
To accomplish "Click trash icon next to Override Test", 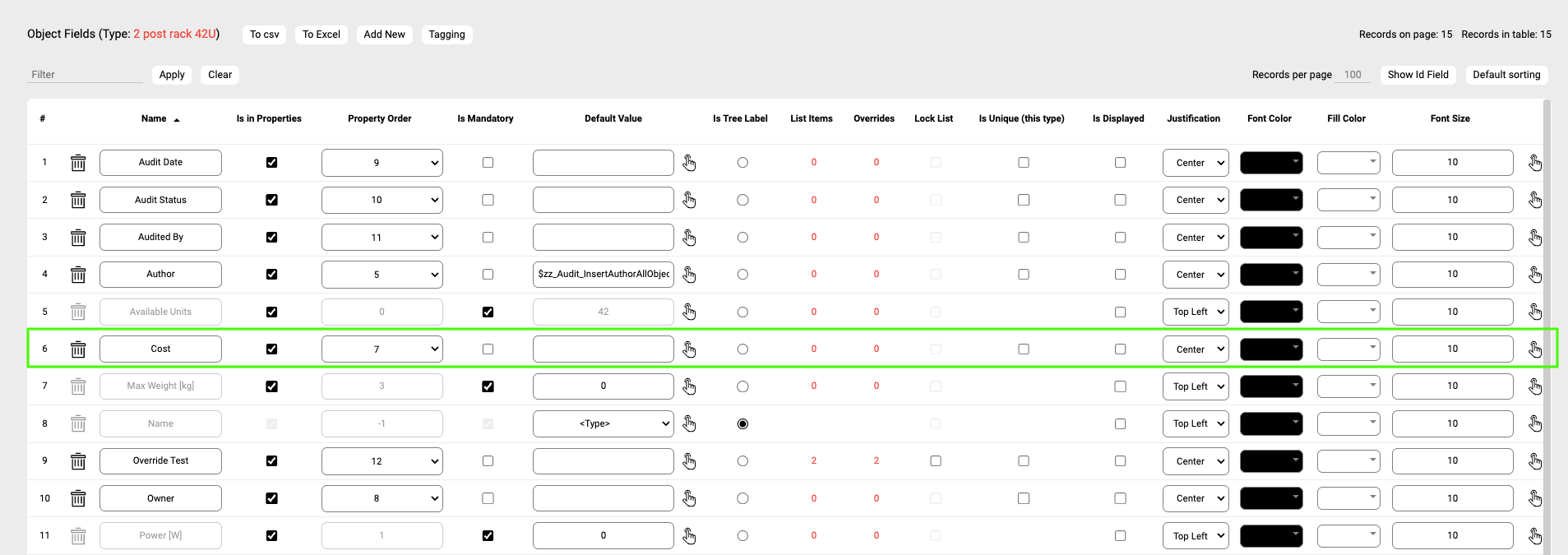I will pyautogui.click(x=78, y=461).
